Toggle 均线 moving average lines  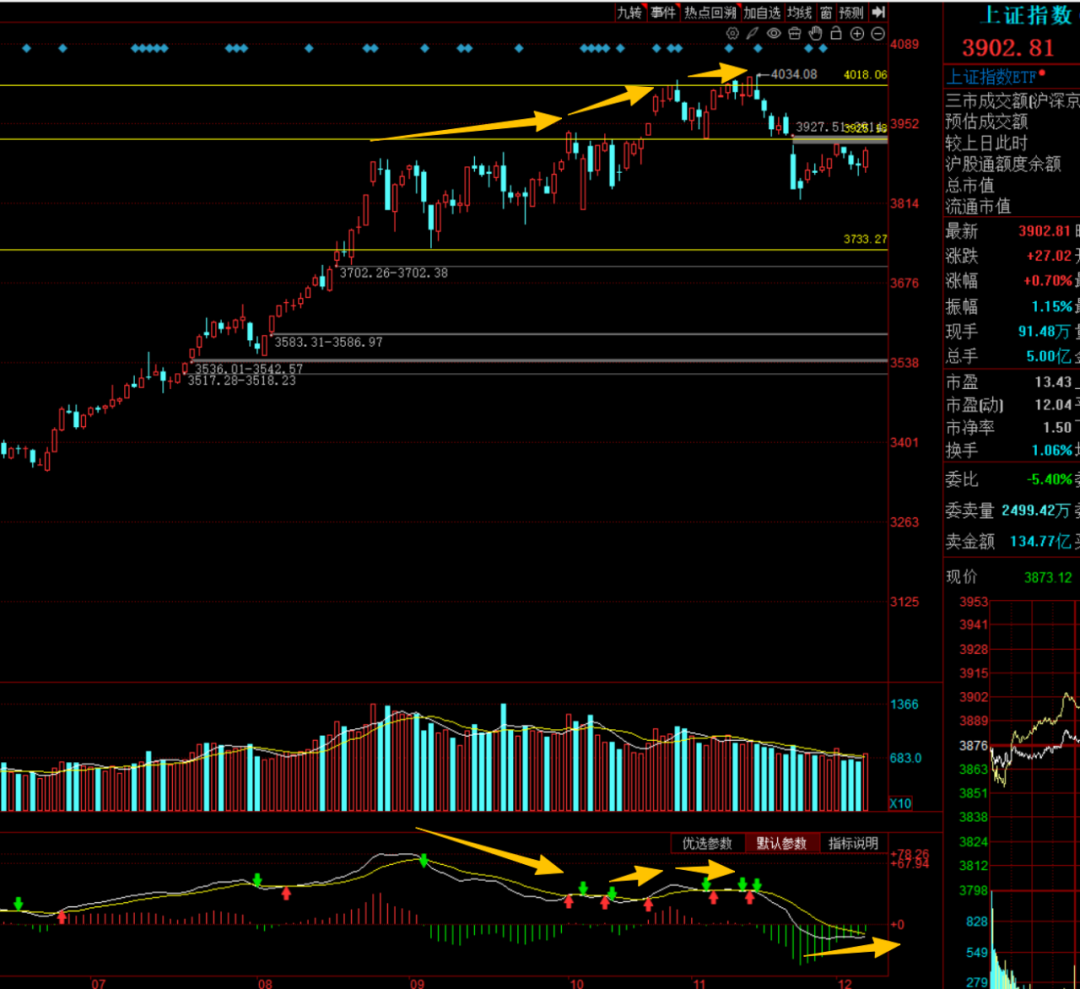pos(799,12)
